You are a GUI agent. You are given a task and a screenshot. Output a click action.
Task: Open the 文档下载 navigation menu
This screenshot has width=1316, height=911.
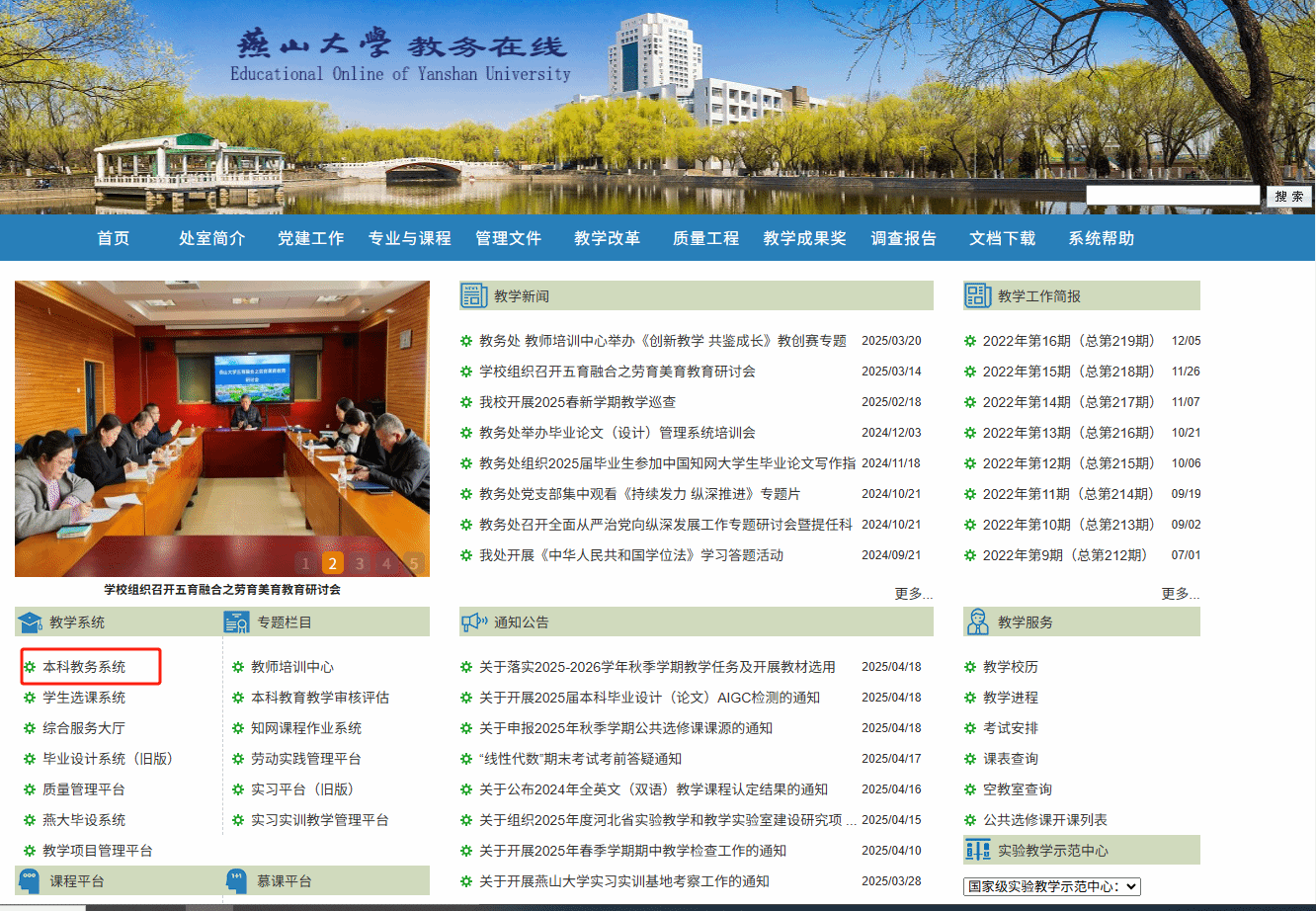1002,238
